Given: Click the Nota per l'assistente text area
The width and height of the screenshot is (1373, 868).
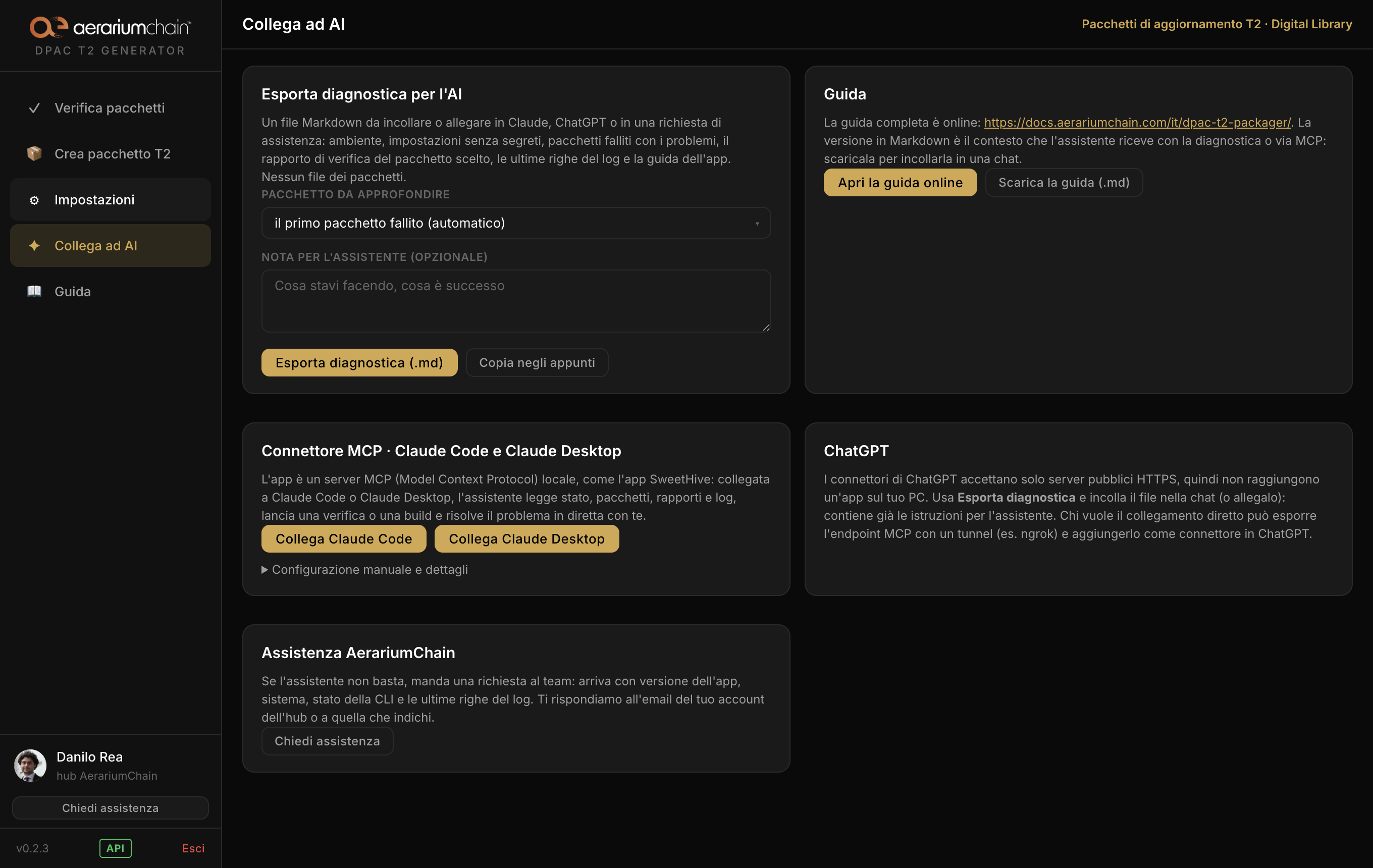Looking at the screenshot, I should pos(516,301).
